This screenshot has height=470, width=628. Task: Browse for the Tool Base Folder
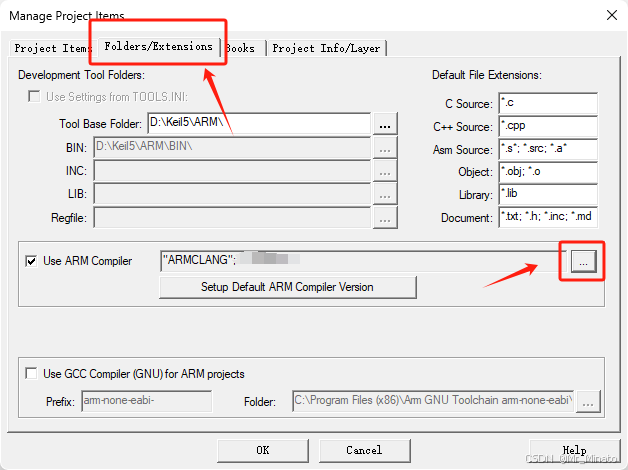click(385, 124)
